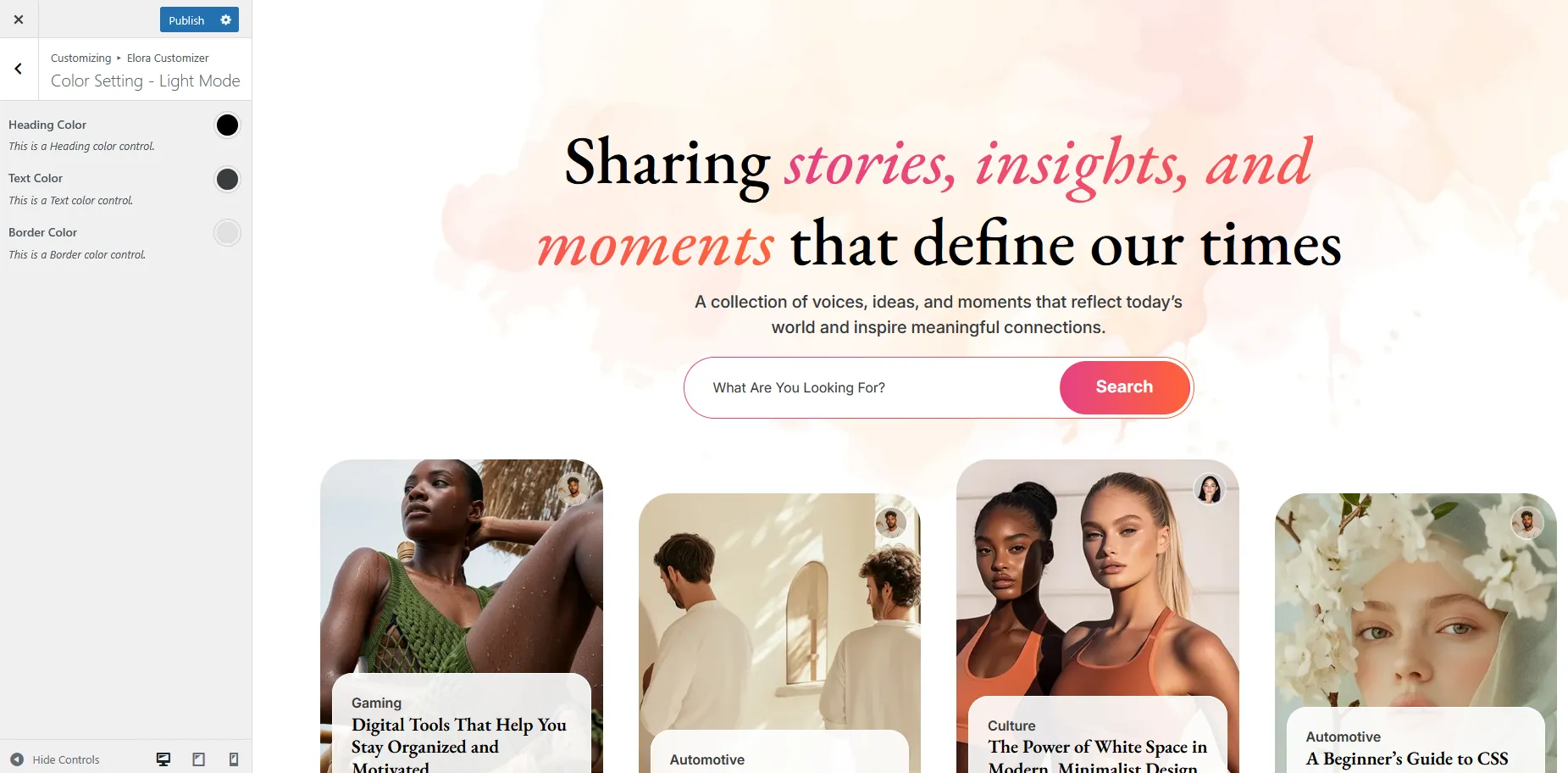Click the Publish button

point(186,19)
